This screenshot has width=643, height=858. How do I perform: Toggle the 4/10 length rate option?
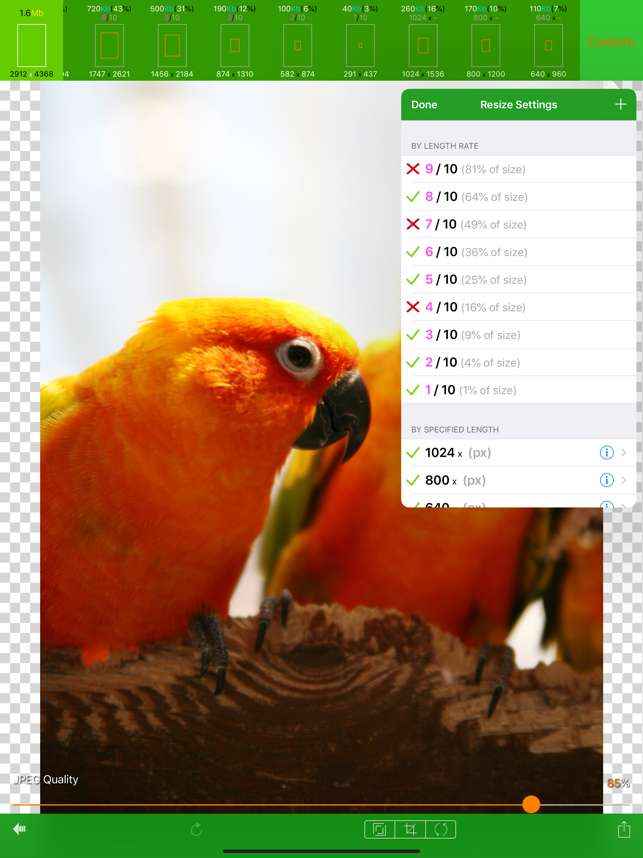pyautogui.click(x=519, y=307)
